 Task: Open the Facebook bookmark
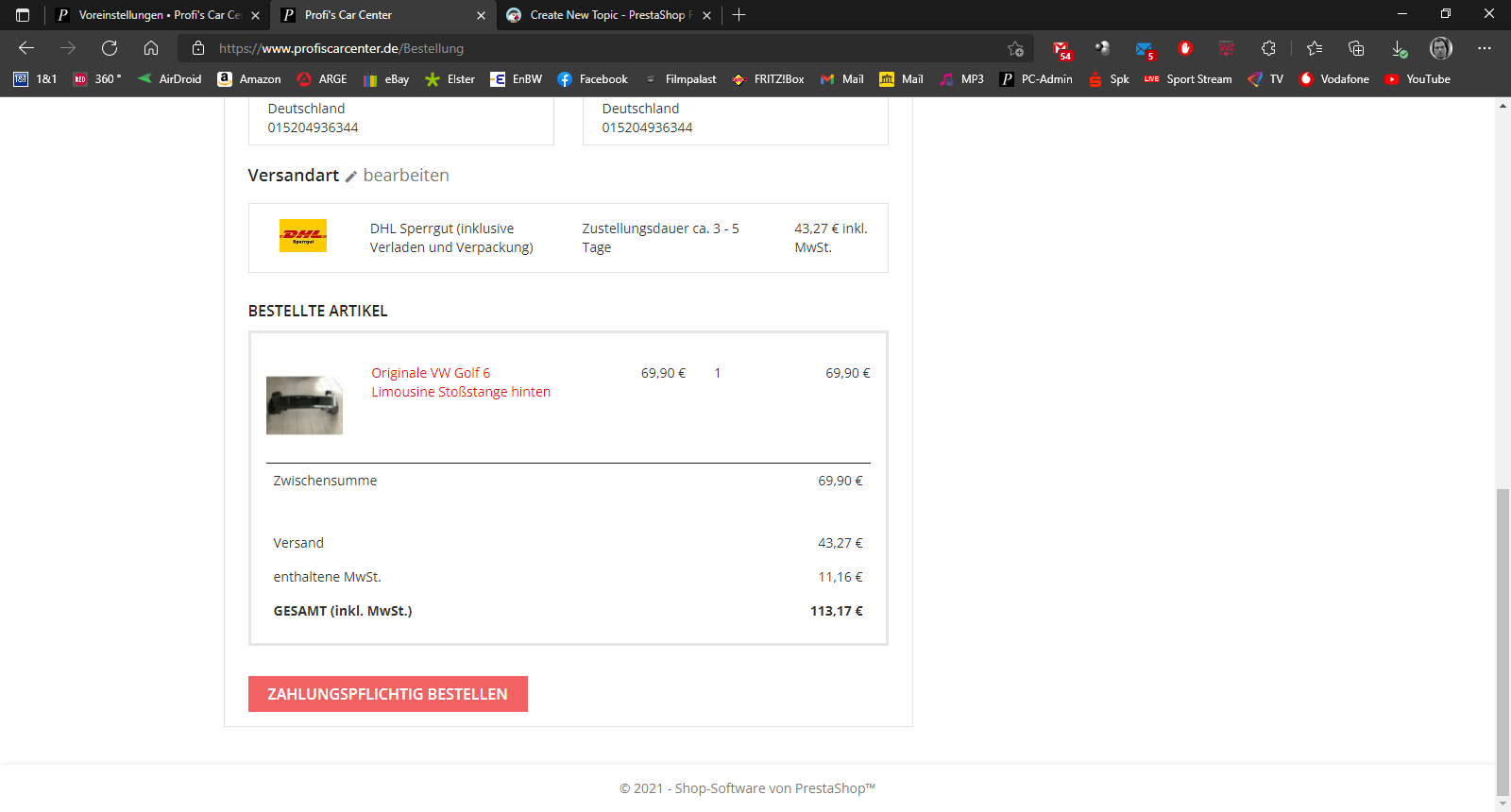coord(592,79)
